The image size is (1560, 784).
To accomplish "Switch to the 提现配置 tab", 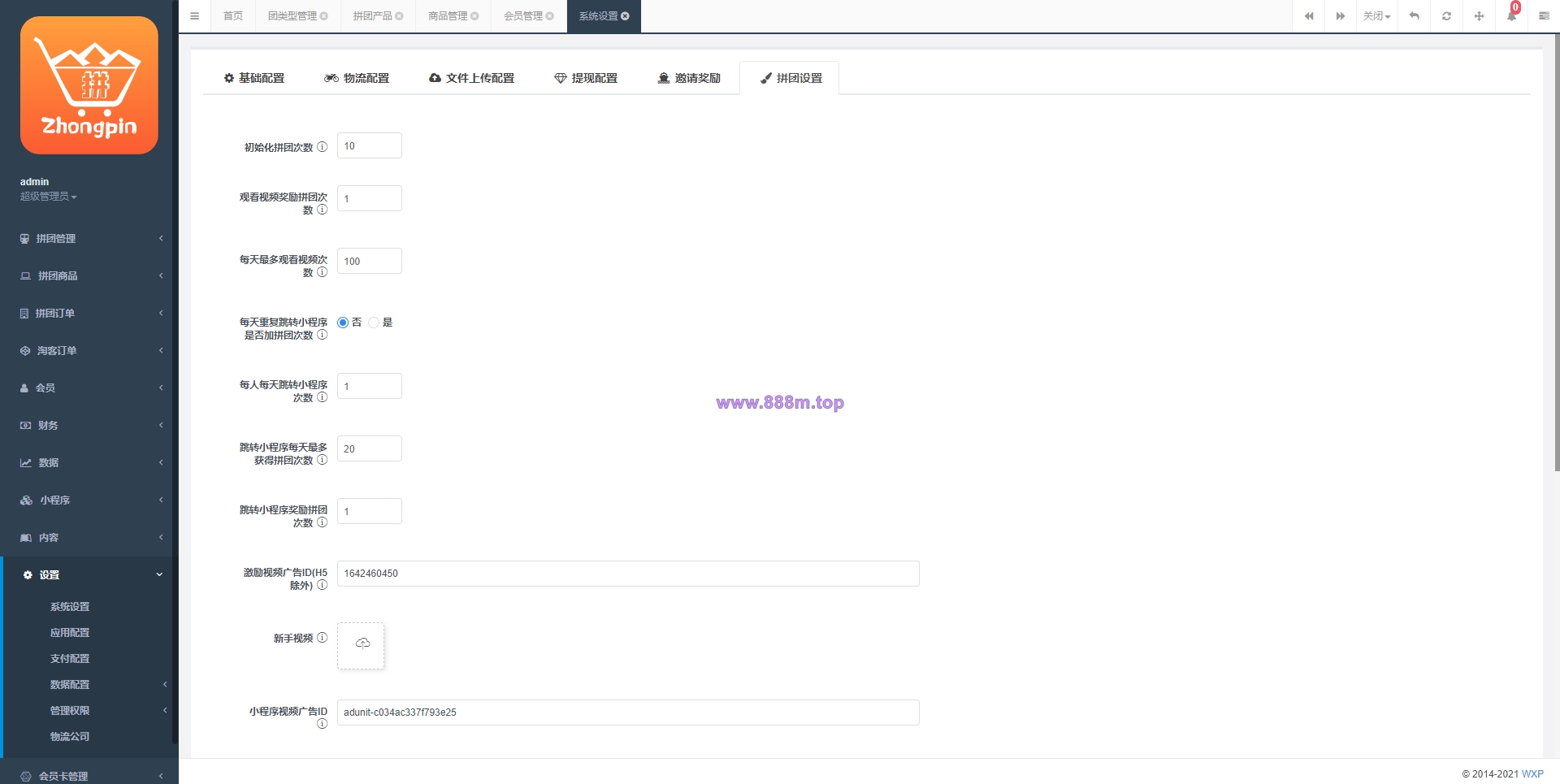I will (586, 78).
